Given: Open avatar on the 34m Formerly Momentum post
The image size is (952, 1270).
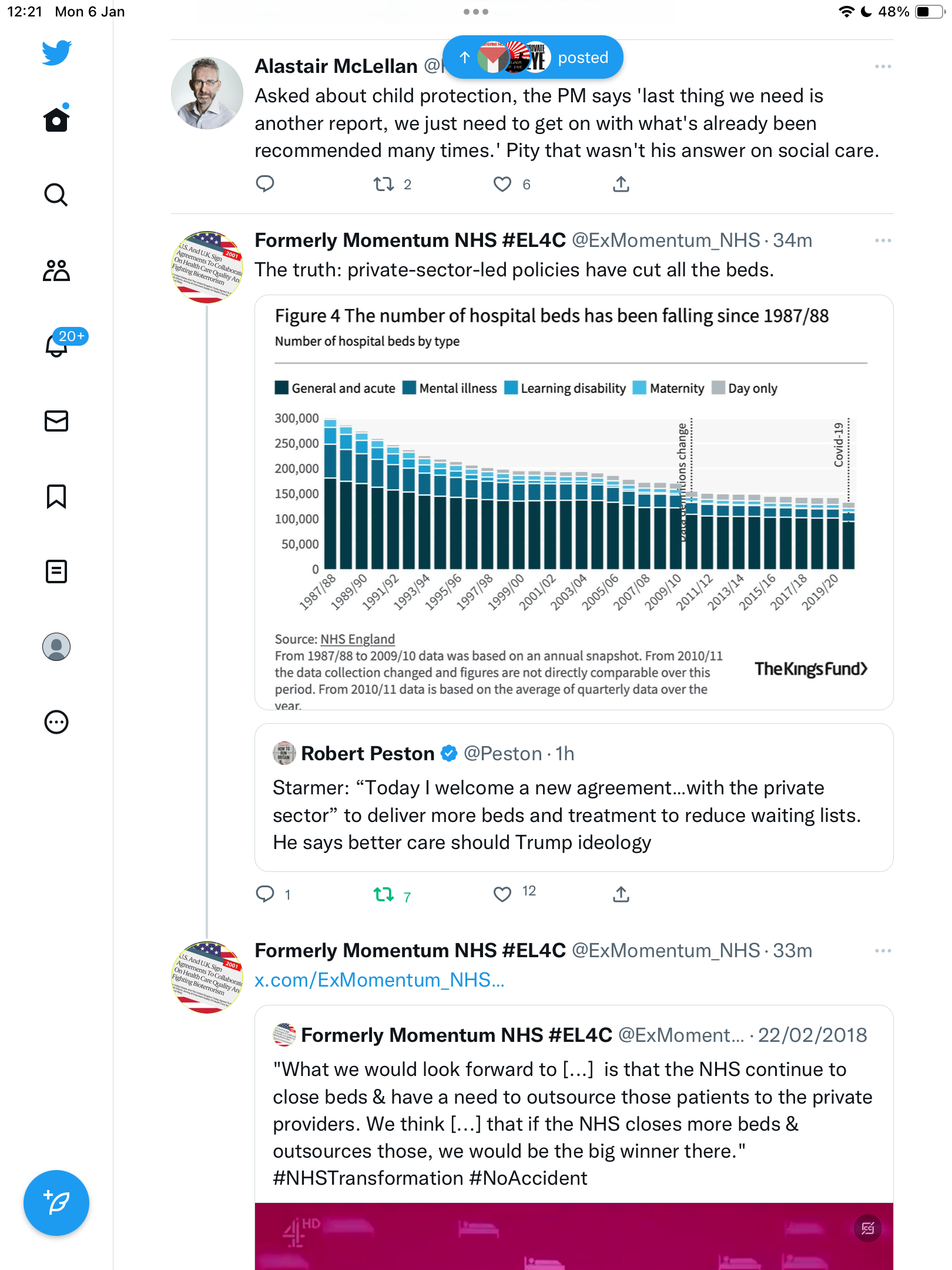Looking at the screenshot, I should coord(207,267).
